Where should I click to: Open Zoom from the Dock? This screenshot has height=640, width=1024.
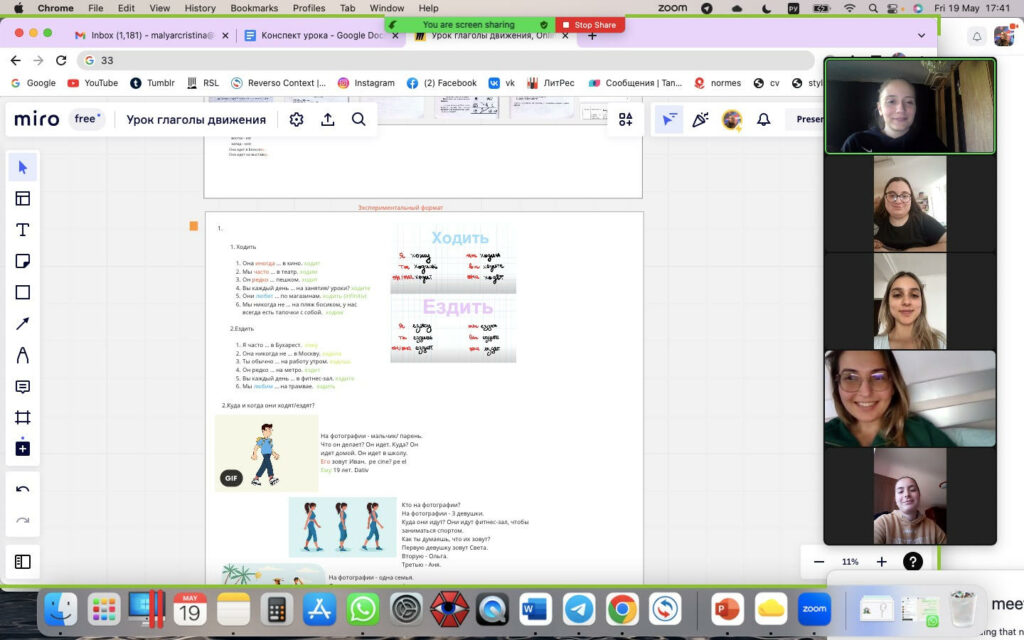[x=814, y=609]
